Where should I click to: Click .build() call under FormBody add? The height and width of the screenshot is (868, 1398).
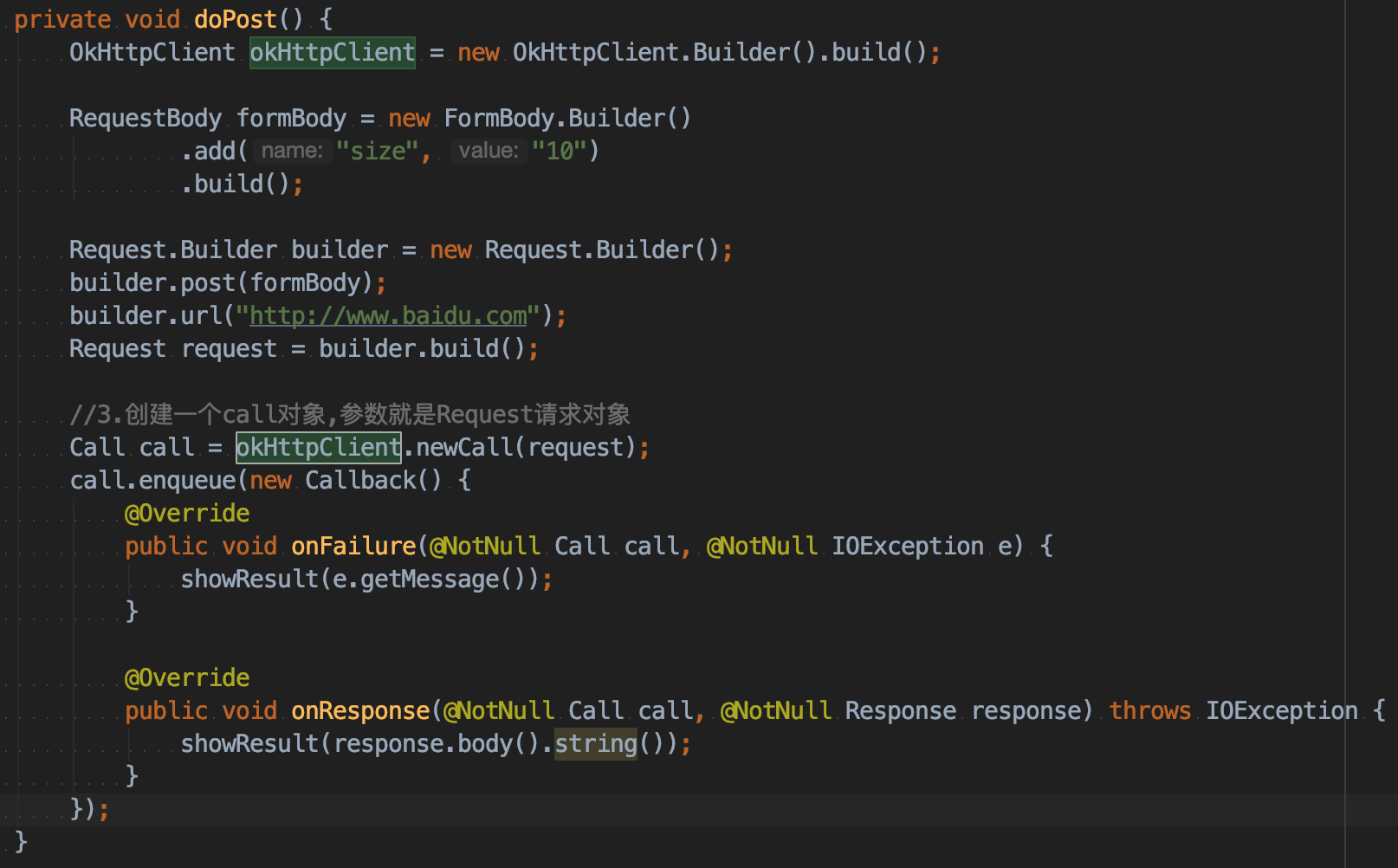[236, 184]
